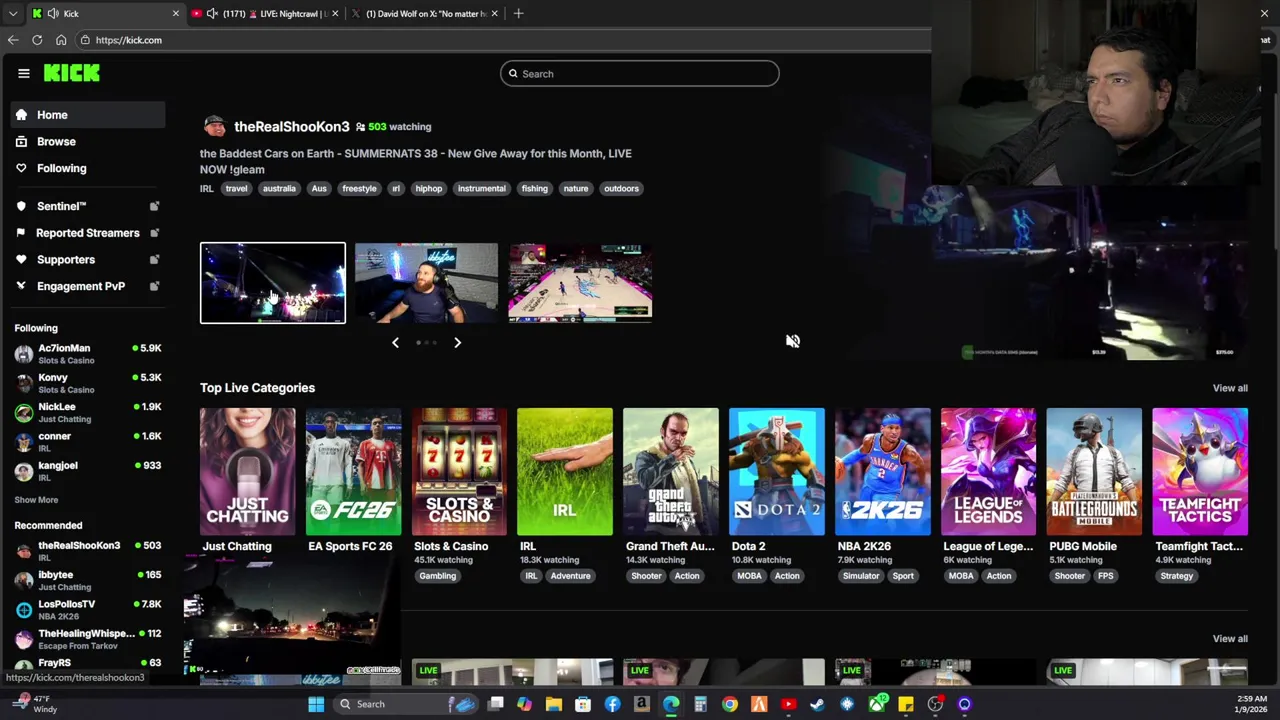Switch to the YouTube Nightcrawl tab

tap(265, 13)
